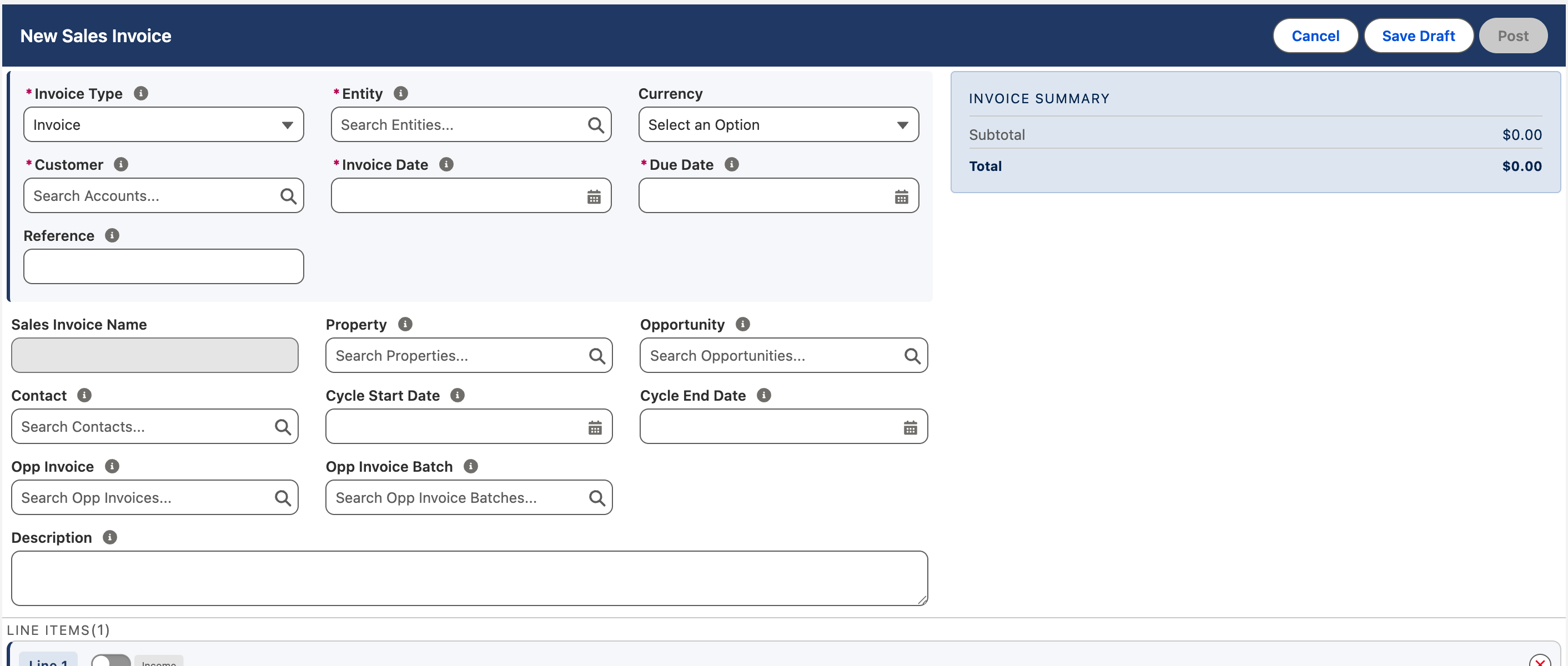The width and height of the screenshot is (1568, 666).
Task: Click the Search Properties input field
Action: (x=469, y=356)
